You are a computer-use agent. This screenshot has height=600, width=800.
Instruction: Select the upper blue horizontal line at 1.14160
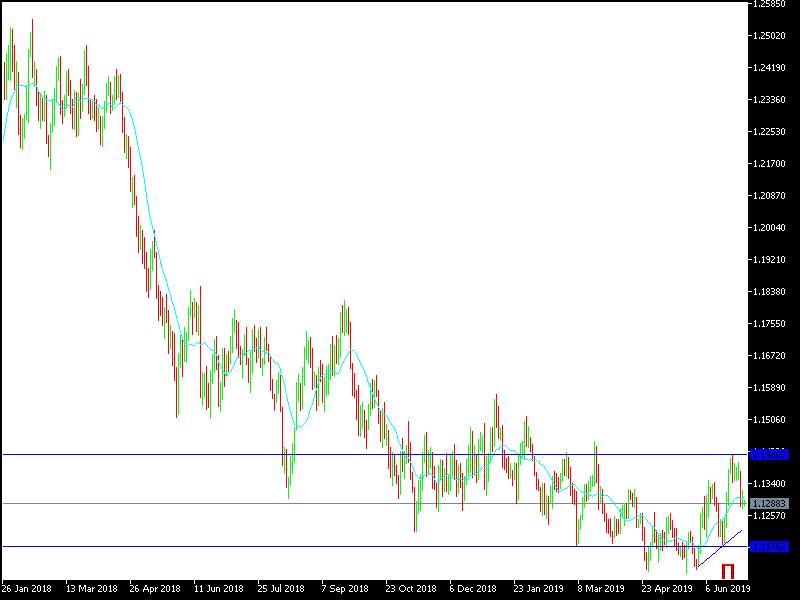point(375,454)
